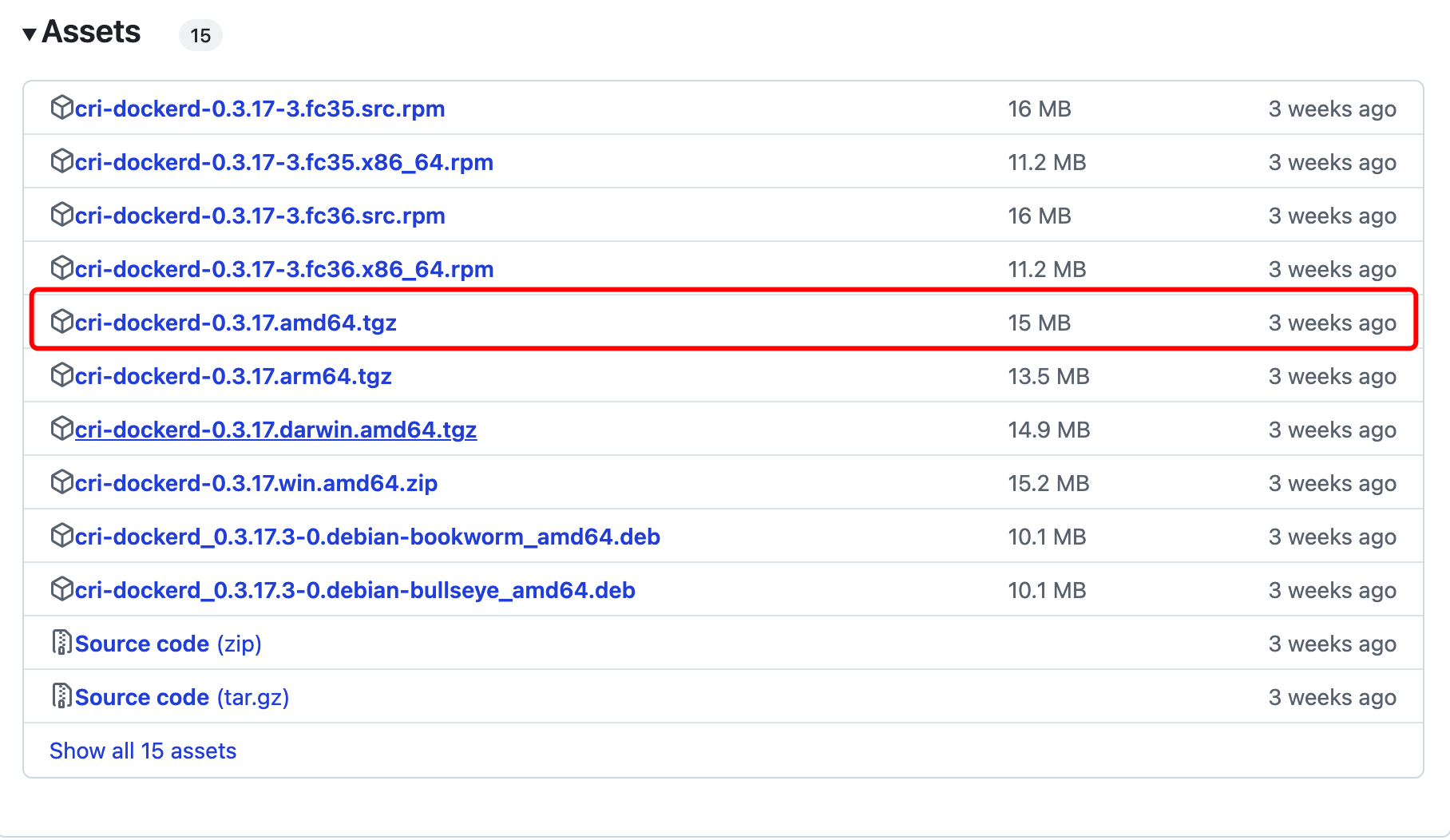Click 11.2 MB size of fc36.x86_64.rpm
Viewport: 1450px width, 840px height.
pyautogui.click(x=1047, y=269)
